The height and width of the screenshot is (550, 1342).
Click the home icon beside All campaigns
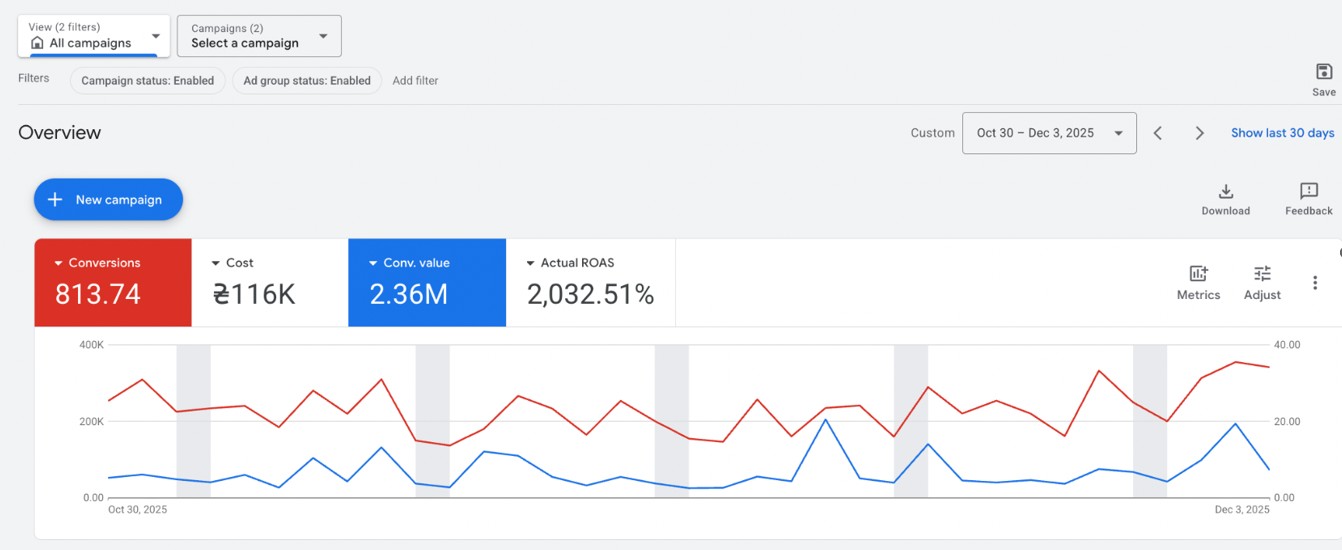click(38, 43)
